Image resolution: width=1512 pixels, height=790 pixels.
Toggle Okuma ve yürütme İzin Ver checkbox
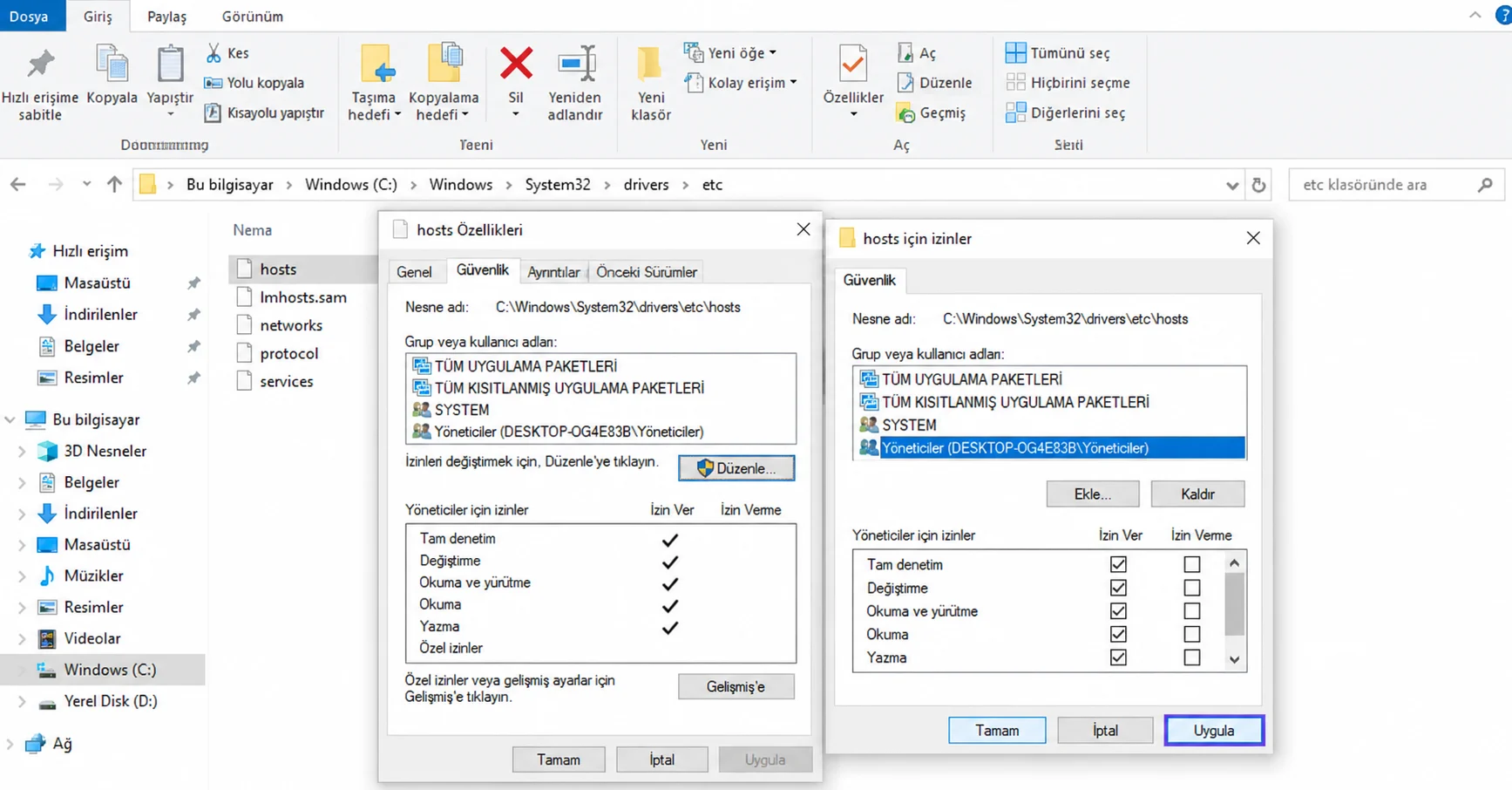[x=1118, y=611]
